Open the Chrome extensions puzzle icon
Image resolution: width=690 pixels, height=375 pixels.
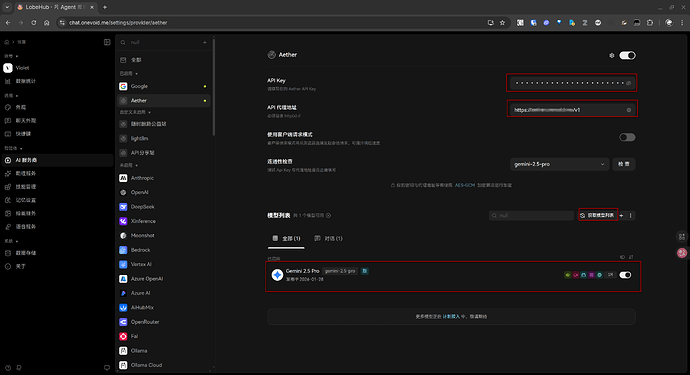(x=650, y=22)
